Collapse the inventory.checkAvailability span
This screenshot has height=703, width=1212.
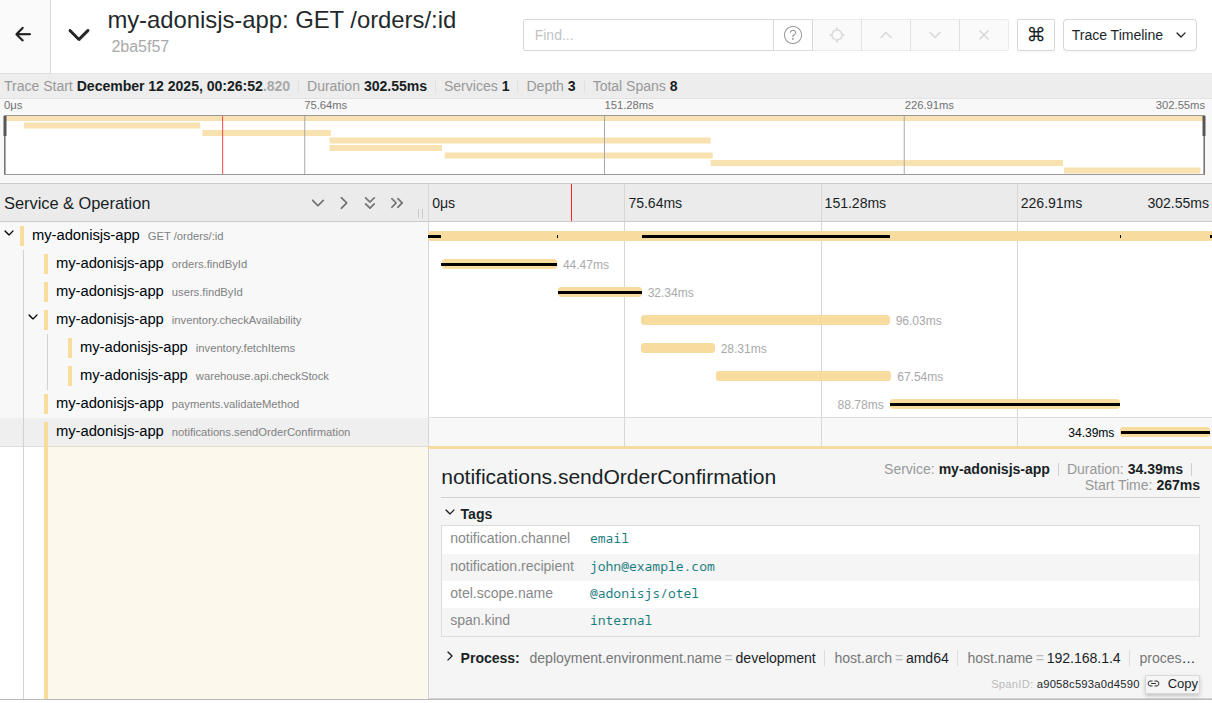click(33, 319)
